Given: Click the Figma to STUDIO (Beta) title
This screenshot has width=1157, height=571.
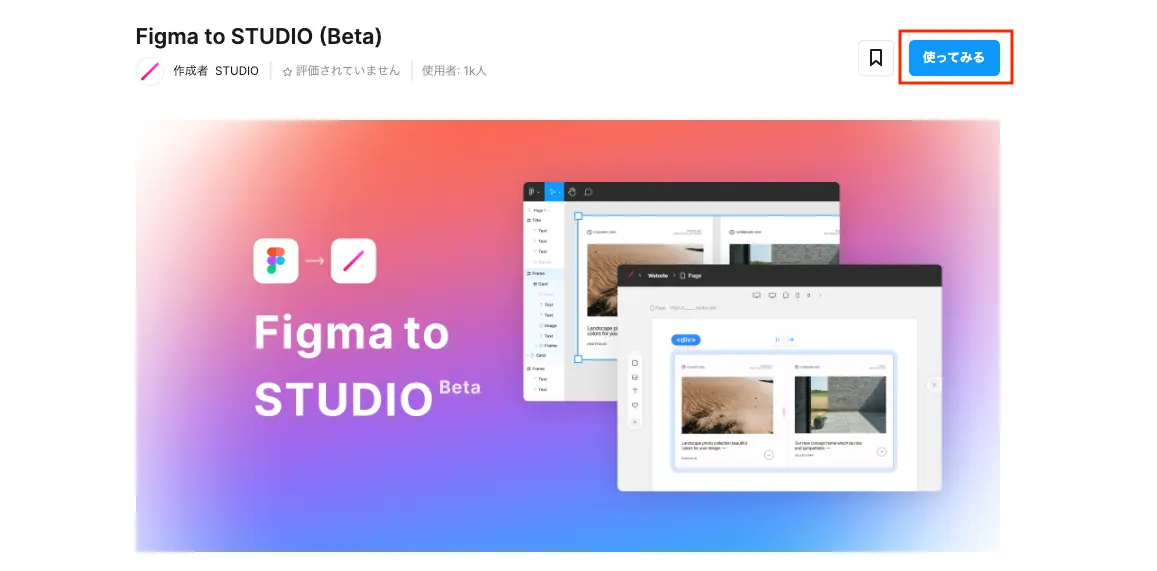Looking at the screenshot, I should [259, 36].
